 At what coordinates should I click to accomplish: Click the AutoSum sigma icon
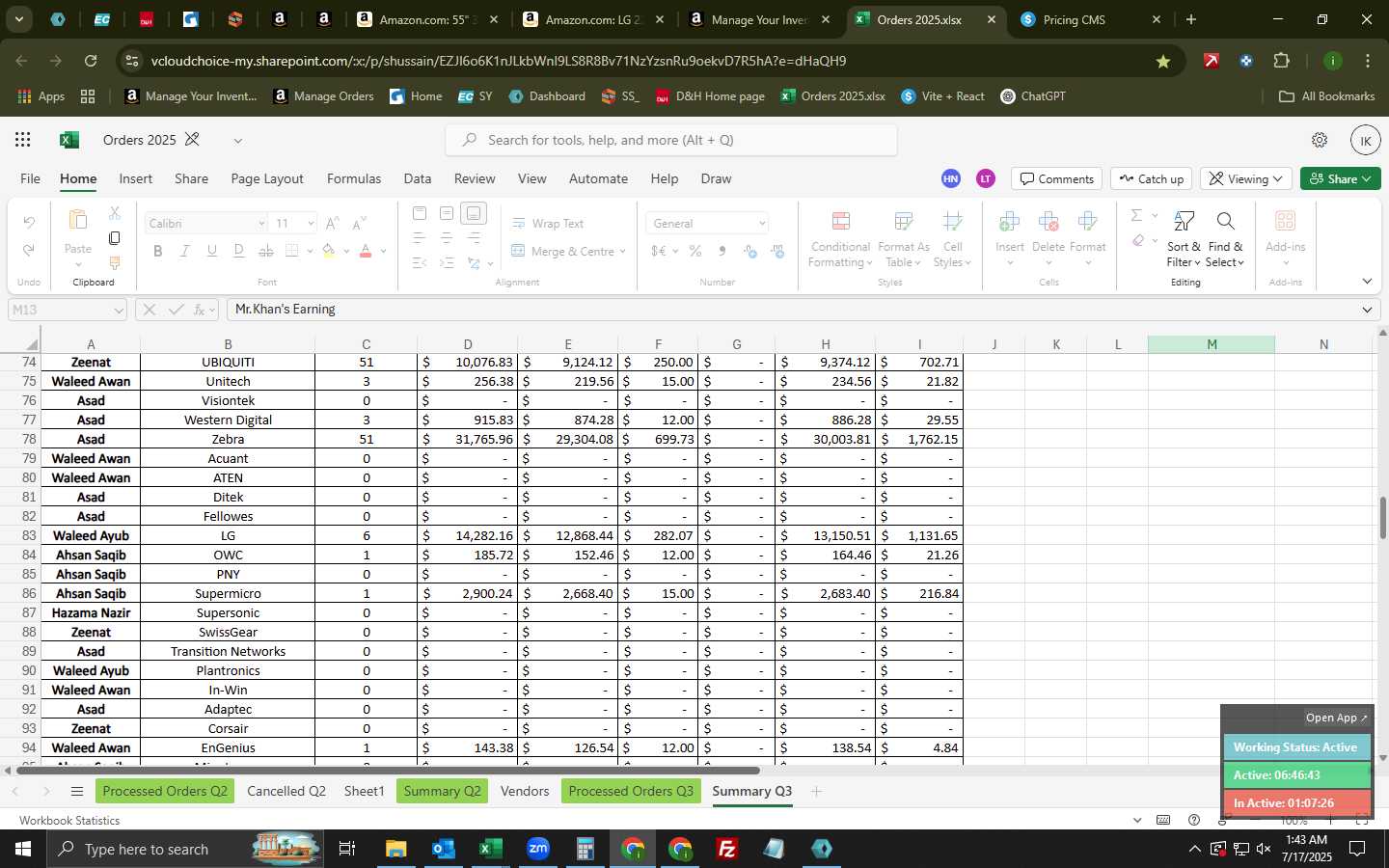[1136, 215]
